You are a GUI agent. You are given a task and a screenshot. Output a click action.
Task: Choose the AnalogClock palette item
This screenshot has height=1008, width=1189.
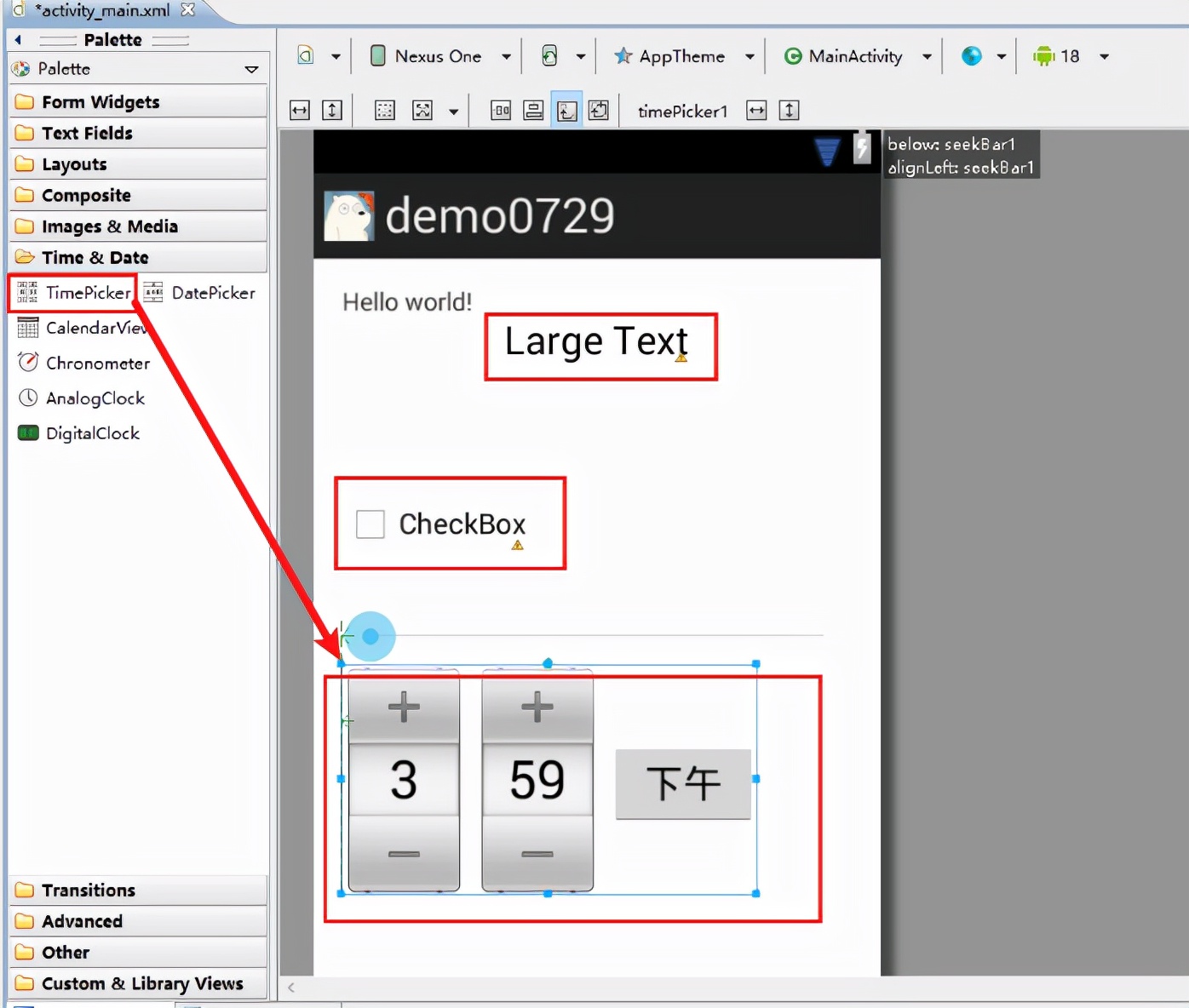pyautogui.click(x=82, y=398)
